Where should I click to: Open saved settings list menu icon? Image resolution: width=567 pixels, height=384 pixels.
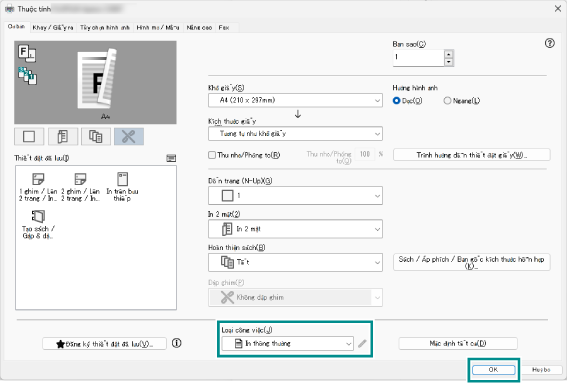[x=171, y=158]
